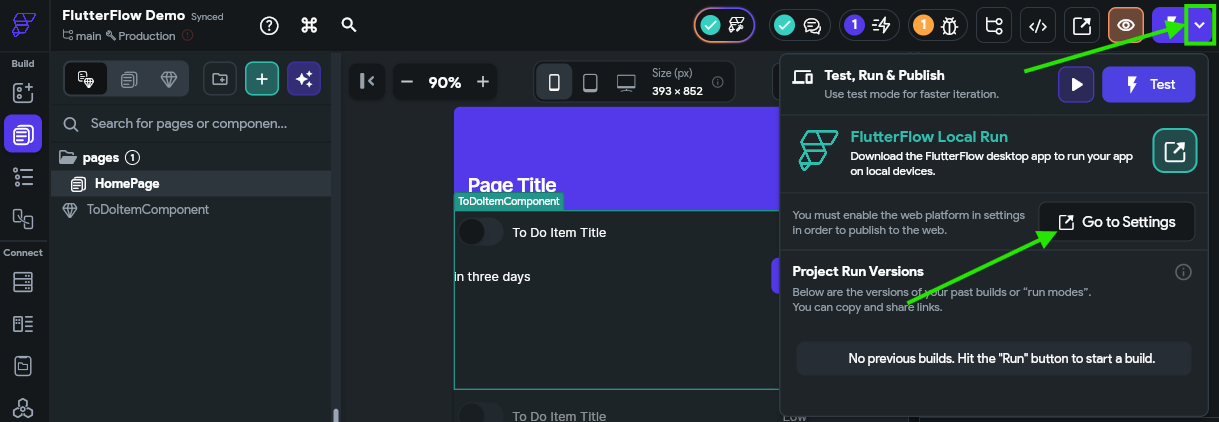The image size is (1219, 422).
Task: Click the Page Title text on the canvas
Action: (512, 184)
